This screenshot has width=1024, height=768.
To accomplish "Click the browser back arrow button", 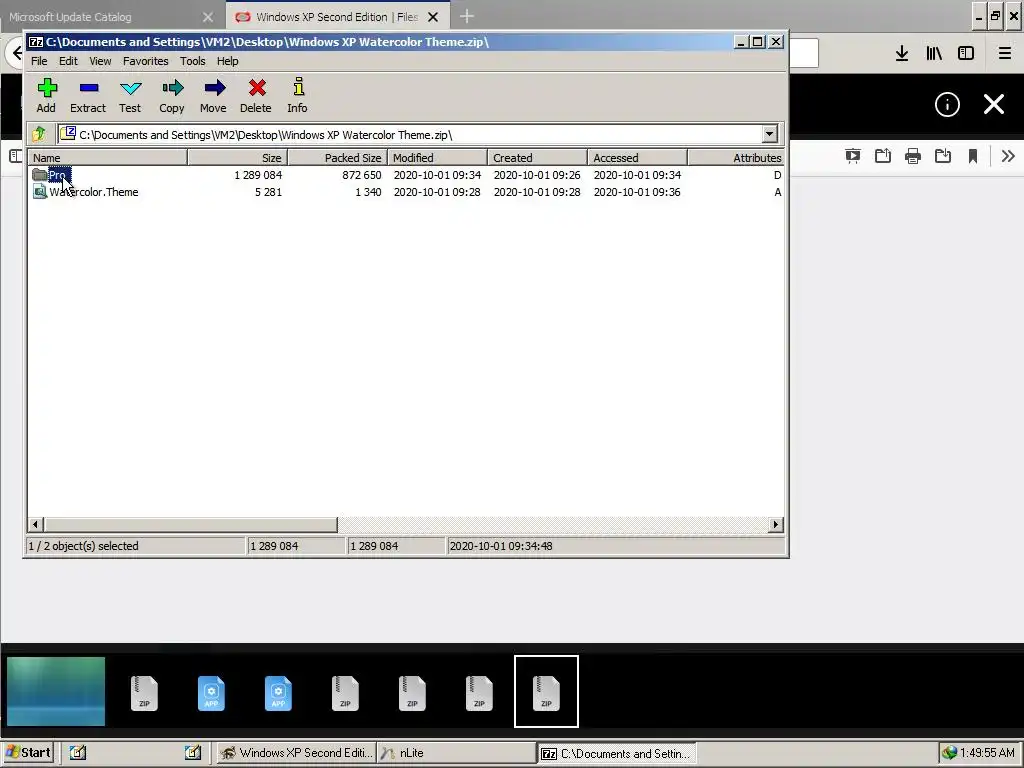I will click(x=17, y=52).
